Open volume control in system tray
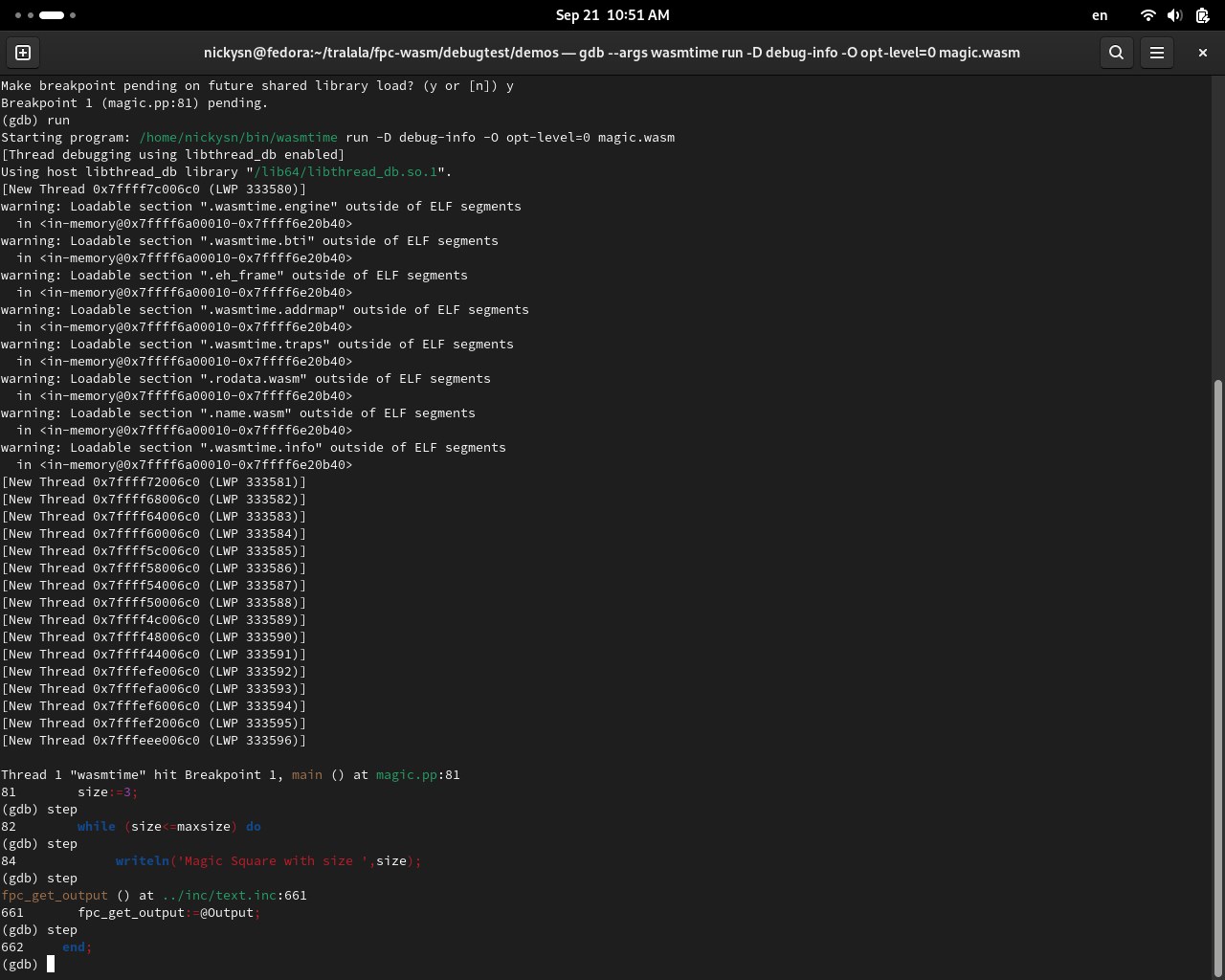 1175,15
